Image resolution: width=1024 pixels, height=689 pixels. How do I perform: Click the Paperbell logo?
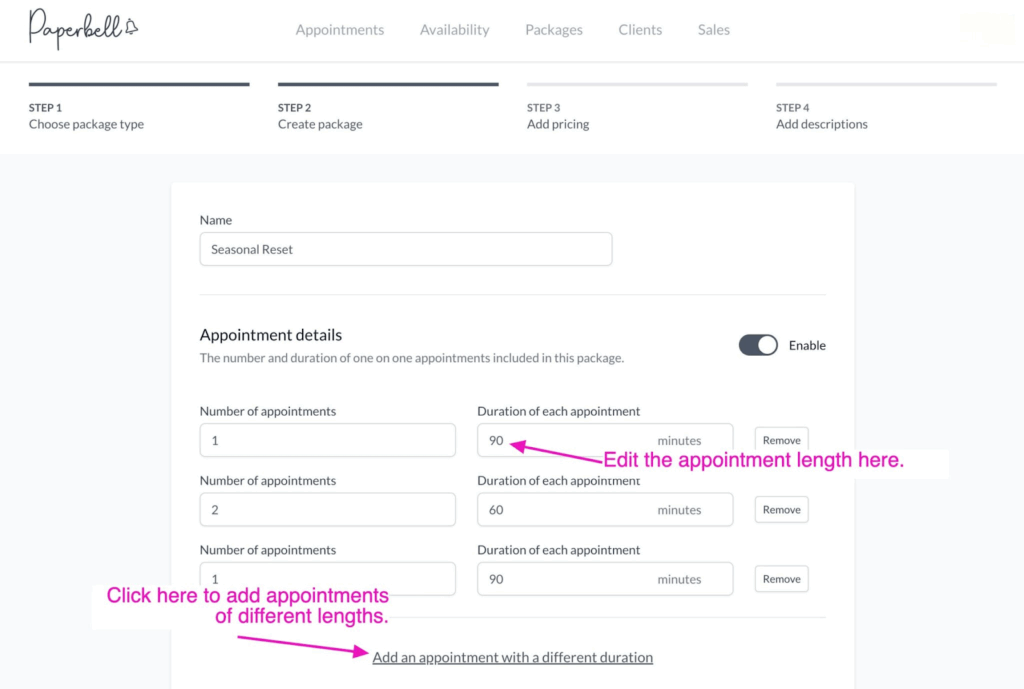pos(83,29)
